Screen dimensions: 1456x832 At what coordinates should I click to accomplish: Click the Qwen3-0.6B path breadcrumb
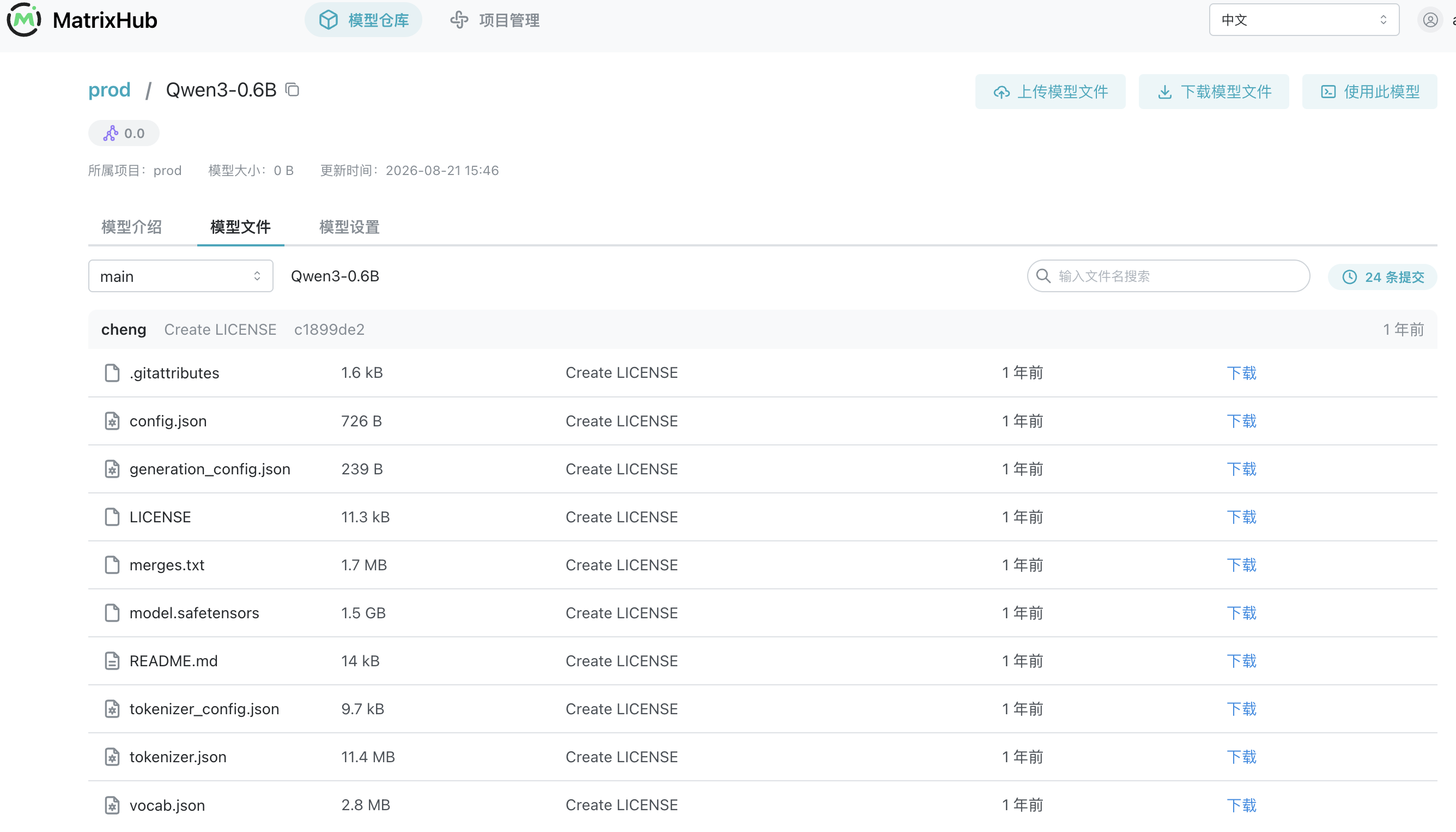click(335, 276)
